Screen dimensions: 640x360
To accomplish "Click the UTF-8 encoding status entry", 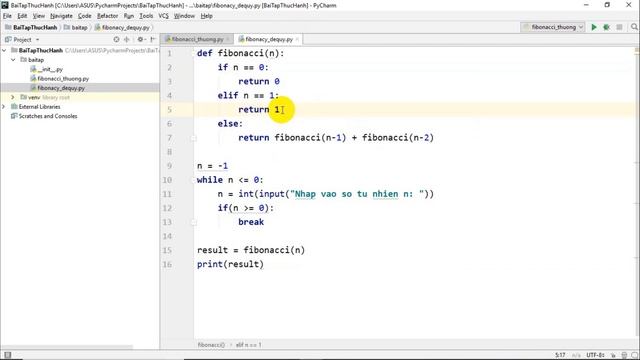I will [x=595, y=355].
